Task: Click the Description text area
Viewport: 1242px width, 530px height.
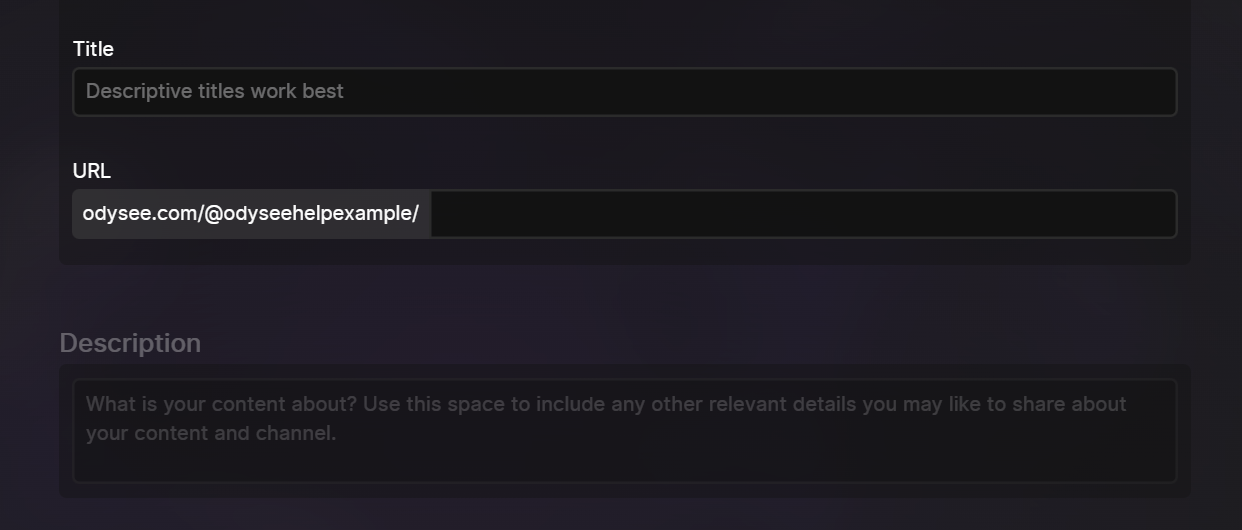Action: [625, 431]
